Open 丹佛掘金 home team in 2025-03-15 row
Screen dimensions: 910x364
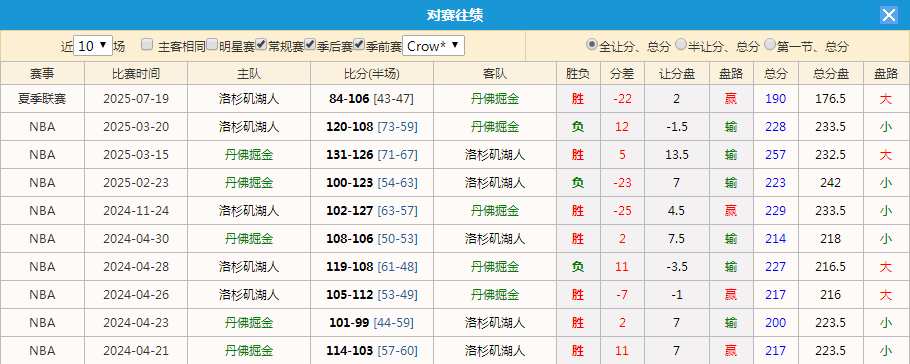(249, 154)
